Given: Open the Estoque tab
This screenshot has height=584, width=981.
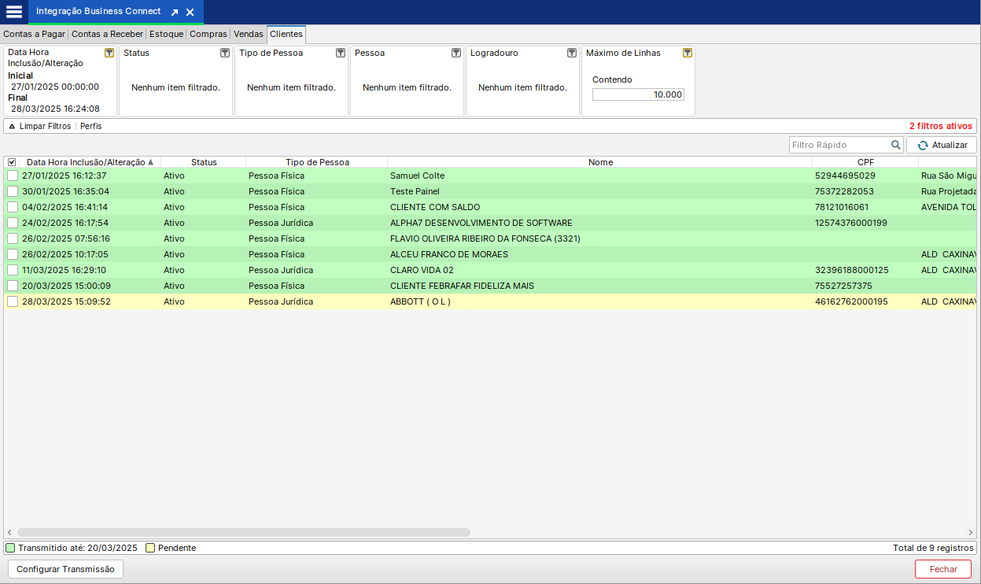Looking at the screenshot, I should coord(166,34).
